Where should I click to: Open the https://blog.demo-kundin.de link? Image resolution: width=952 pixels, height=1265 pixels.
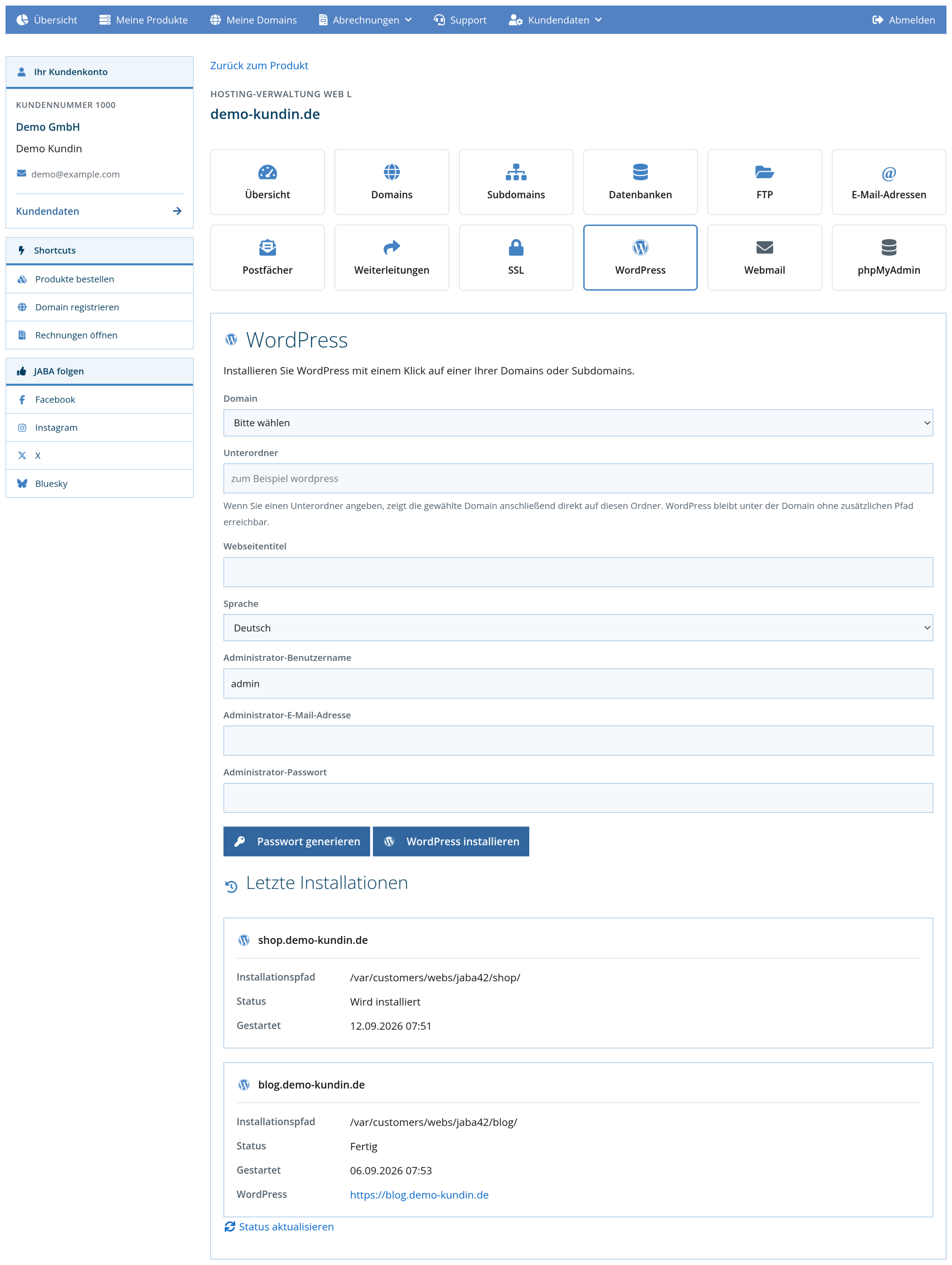[x=419, y=1195]
